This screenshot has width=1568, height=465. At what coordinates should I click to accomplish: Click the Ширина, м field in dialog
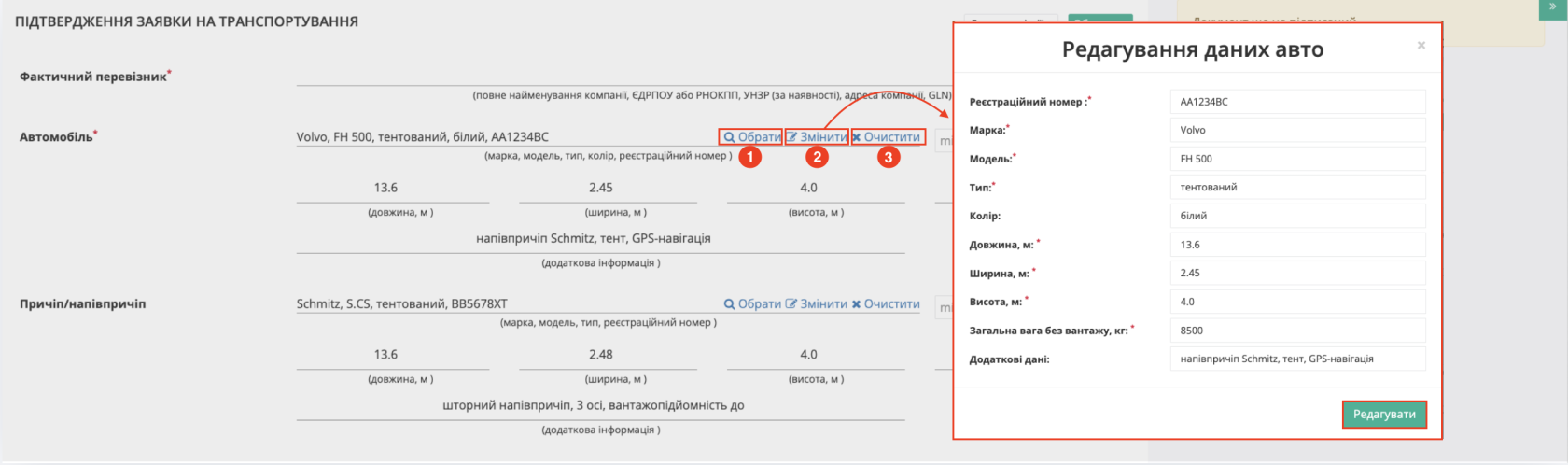tap(1297, 273)
